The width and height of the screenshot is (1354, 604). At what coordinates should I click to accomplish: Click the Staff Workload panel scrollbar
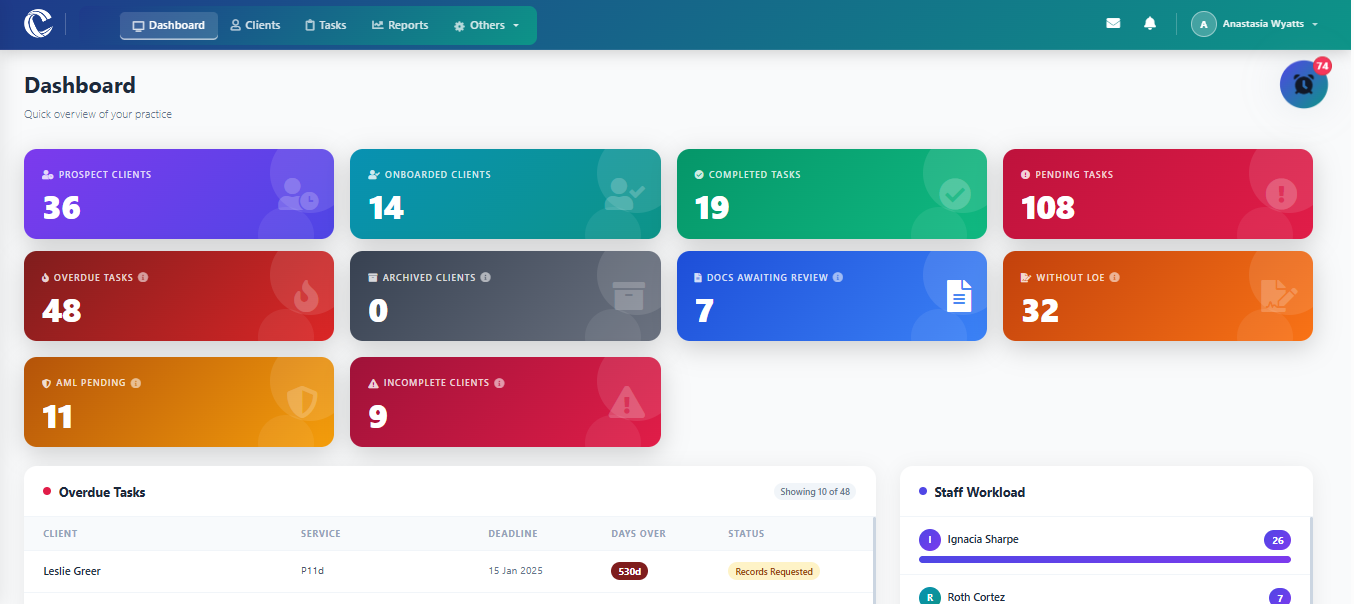(1311, 560)
